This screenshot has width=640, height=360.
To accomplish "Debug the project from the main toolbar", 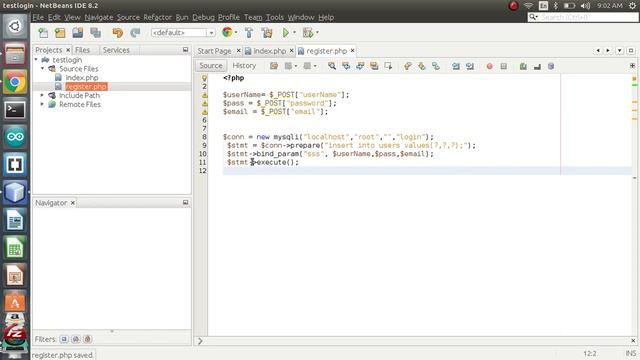I will pos(308,33).
